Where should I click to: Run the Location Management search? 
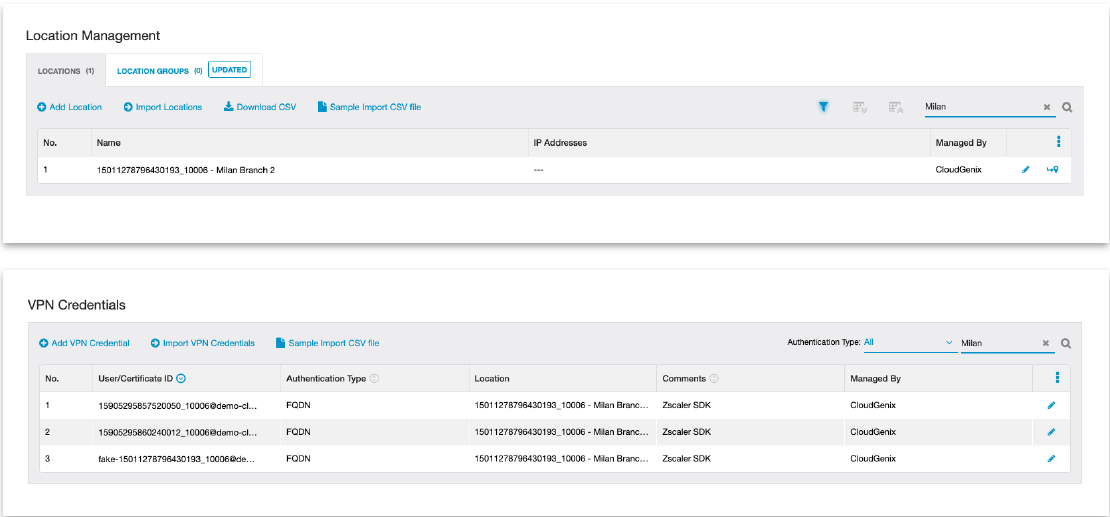(1067, 108)
